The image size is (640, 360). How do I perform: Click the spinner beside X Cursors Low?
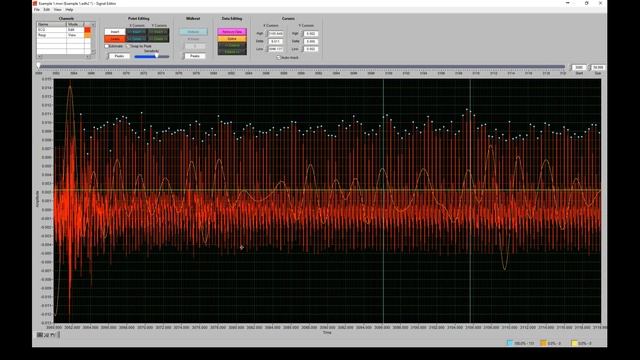click(267, 49)
